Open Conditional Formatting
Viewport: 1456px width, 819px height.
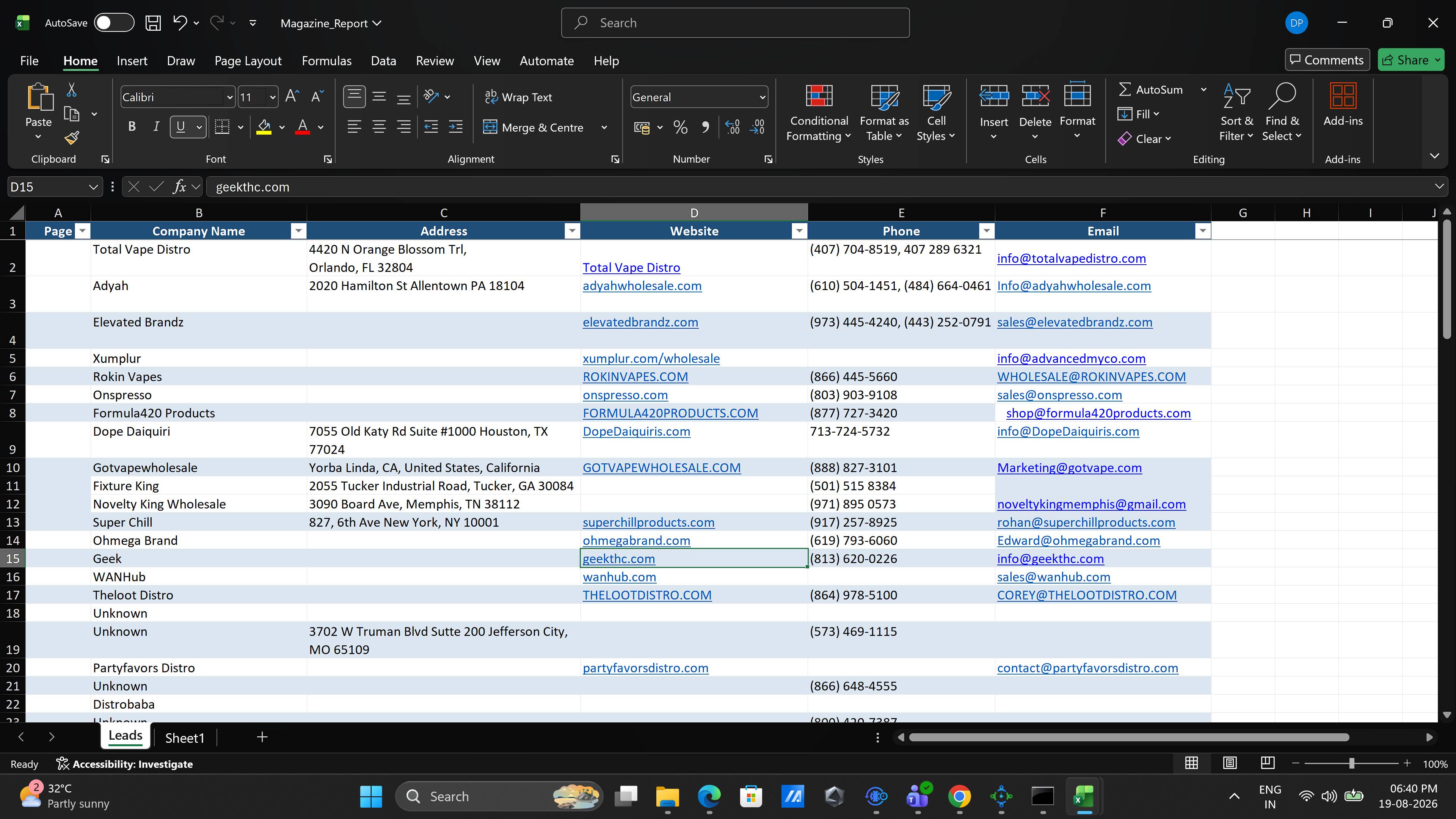[x=819, y=113]
